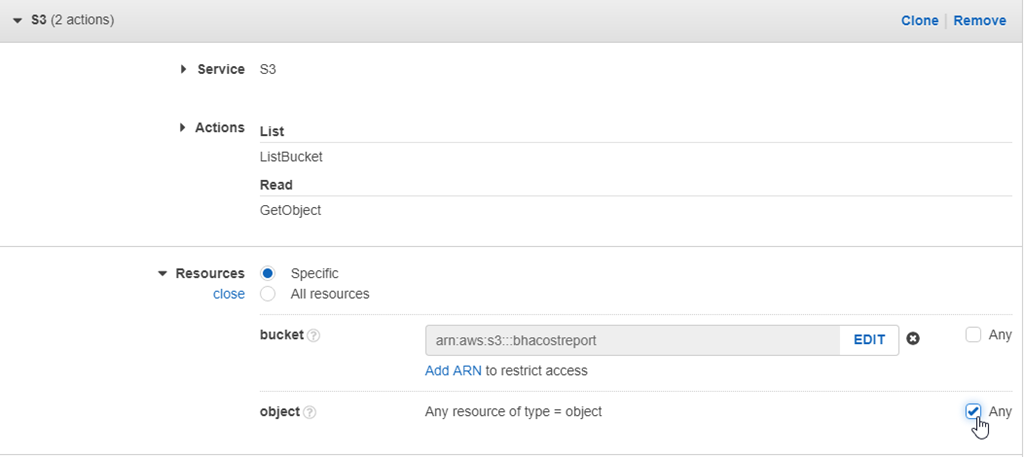The height and width of the screenshot is (457, 1024).
Task: Click the object help question-mark icon
Action: click(x=310, y=412)
